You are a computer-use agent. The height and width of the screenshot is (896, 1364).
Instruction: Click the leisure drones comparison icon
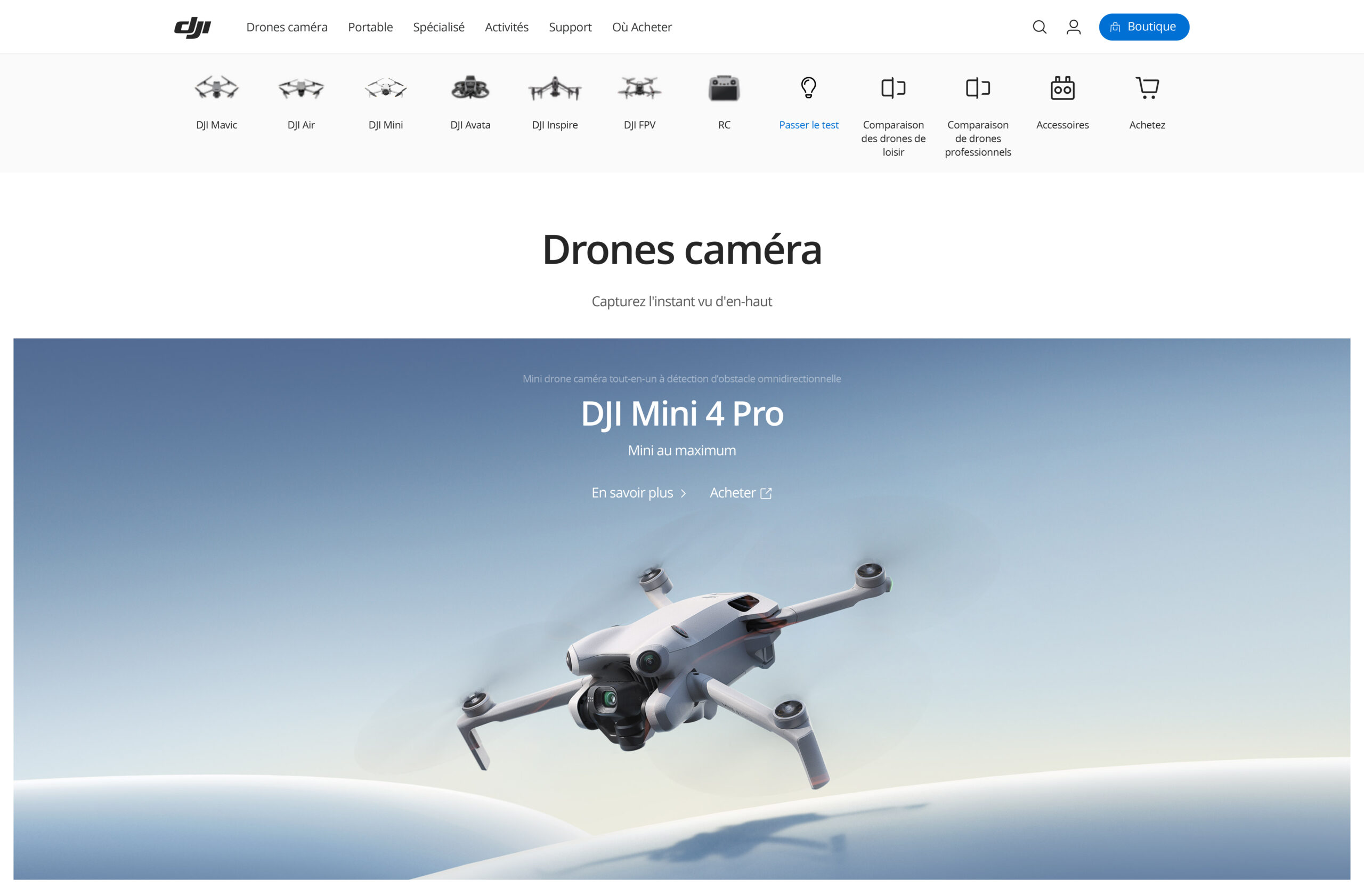(x=893, y=88)
